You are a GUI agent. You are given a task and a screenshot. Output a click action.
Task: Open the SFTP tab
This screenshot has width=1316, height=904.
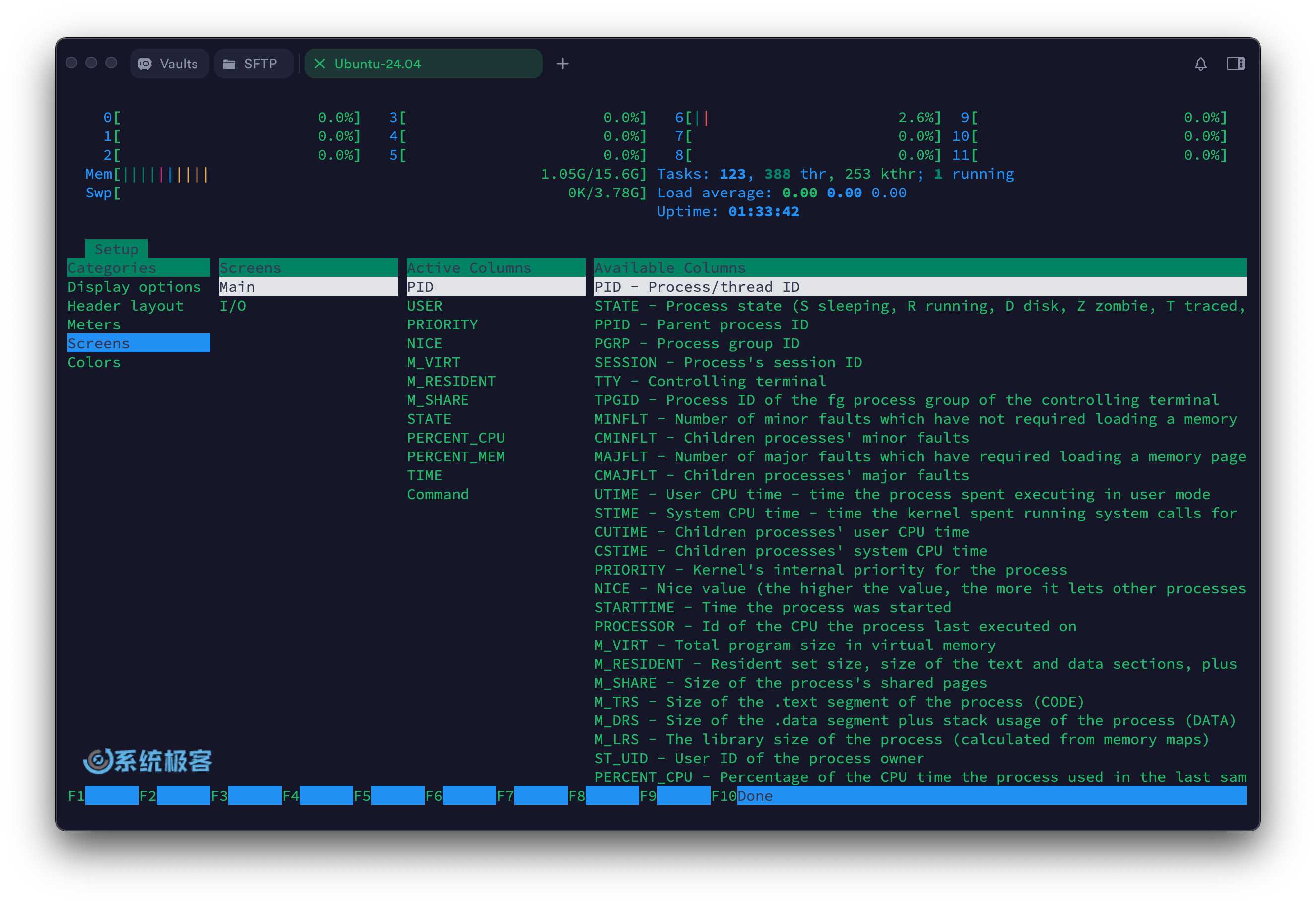(253, 64)
